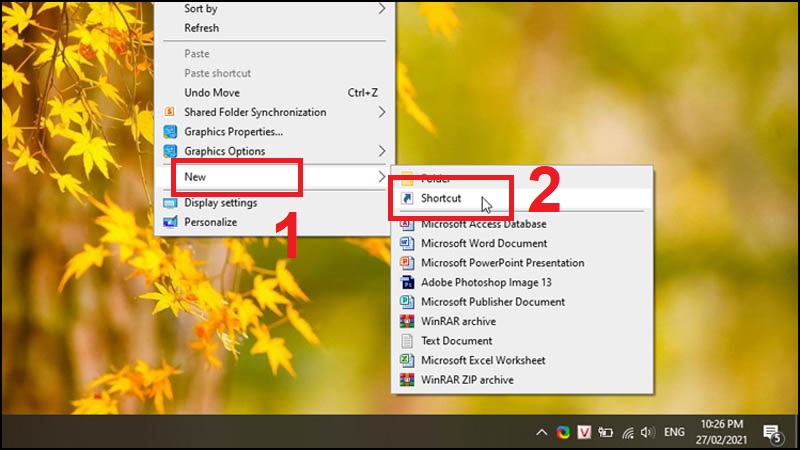Expand the Sort by submenu arrow
Image resolution: width=800 pixels, height=450 pixels.
coord(381,8)
